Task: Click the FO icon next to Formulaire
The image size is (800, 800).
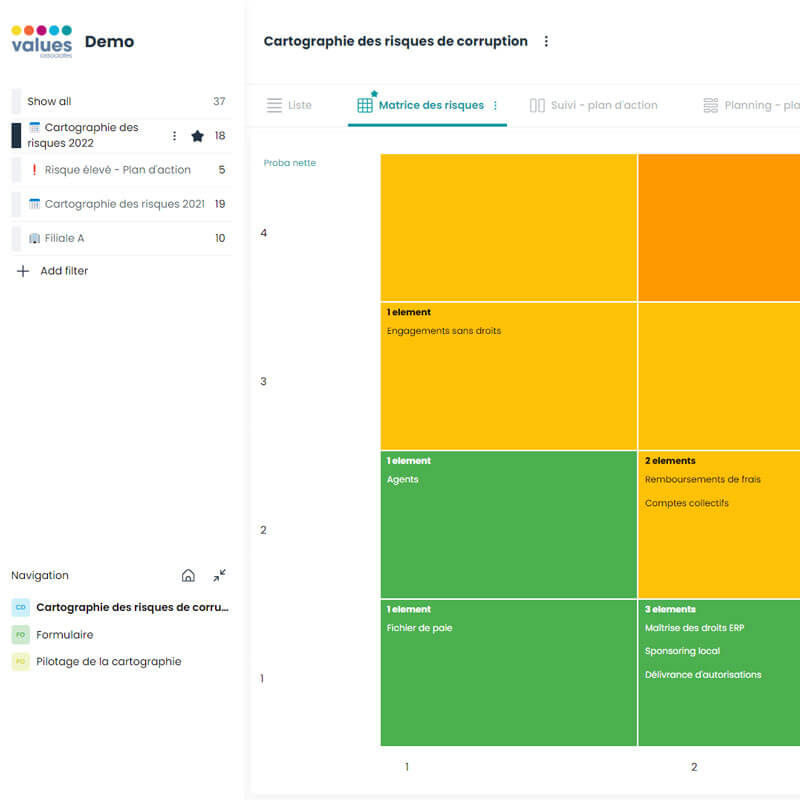Action: point(19,634)
